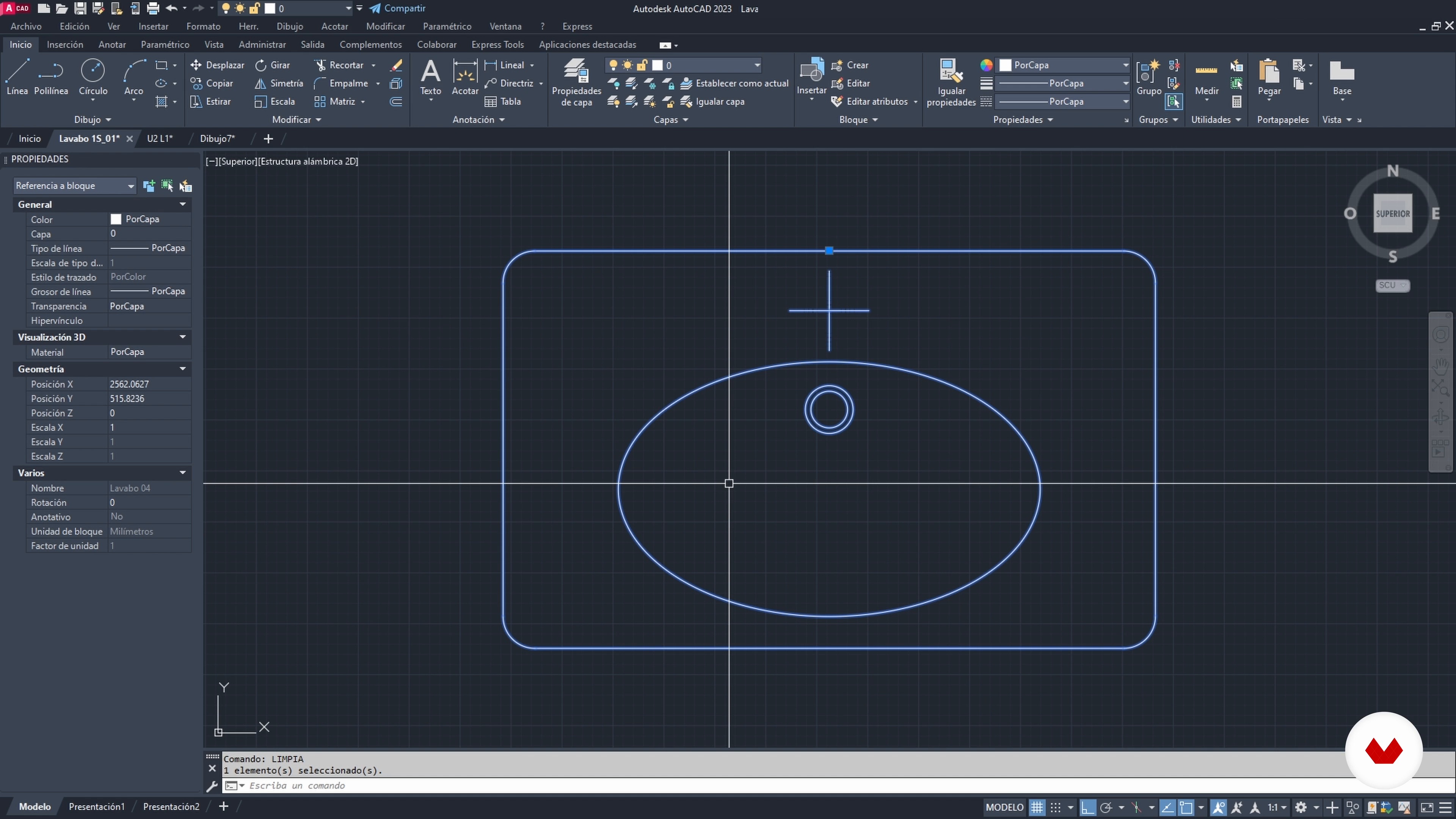Viewport: 1456px width, 819px height.
Task: Click the Compartir button
Action: [x=397, y=8]
